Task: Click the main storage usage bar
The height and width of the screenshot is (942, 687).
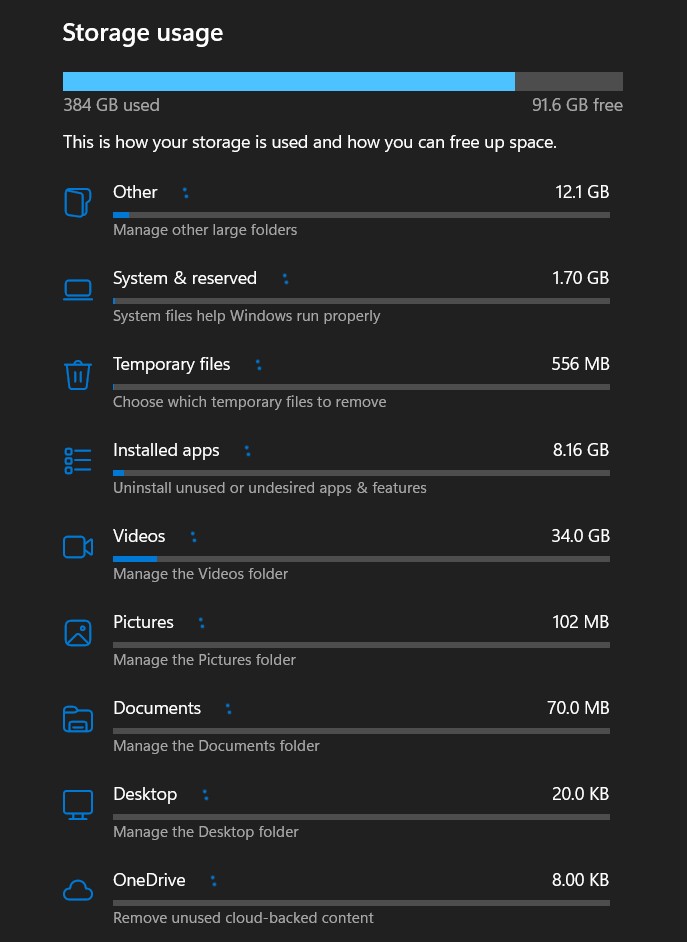Action: tap(343, 82)
